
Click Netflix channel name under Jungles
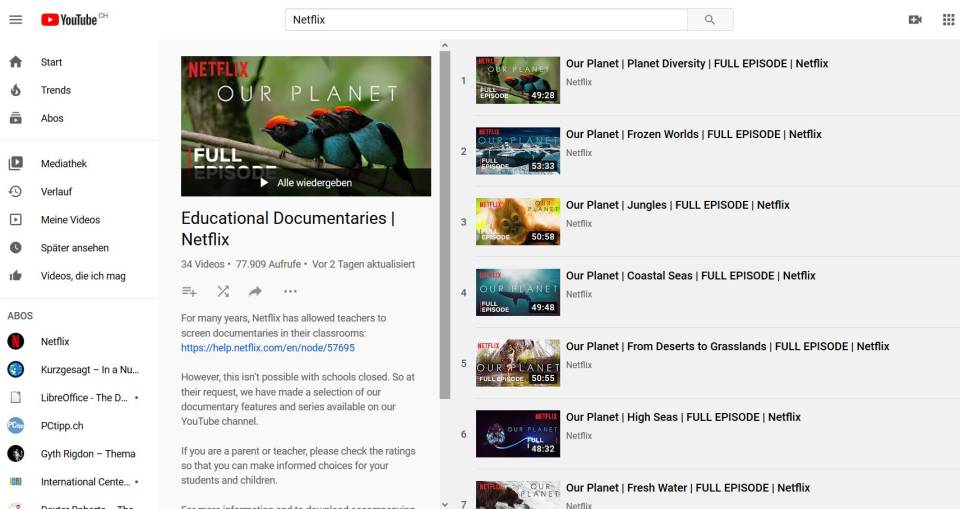click(x=579, y=224)
